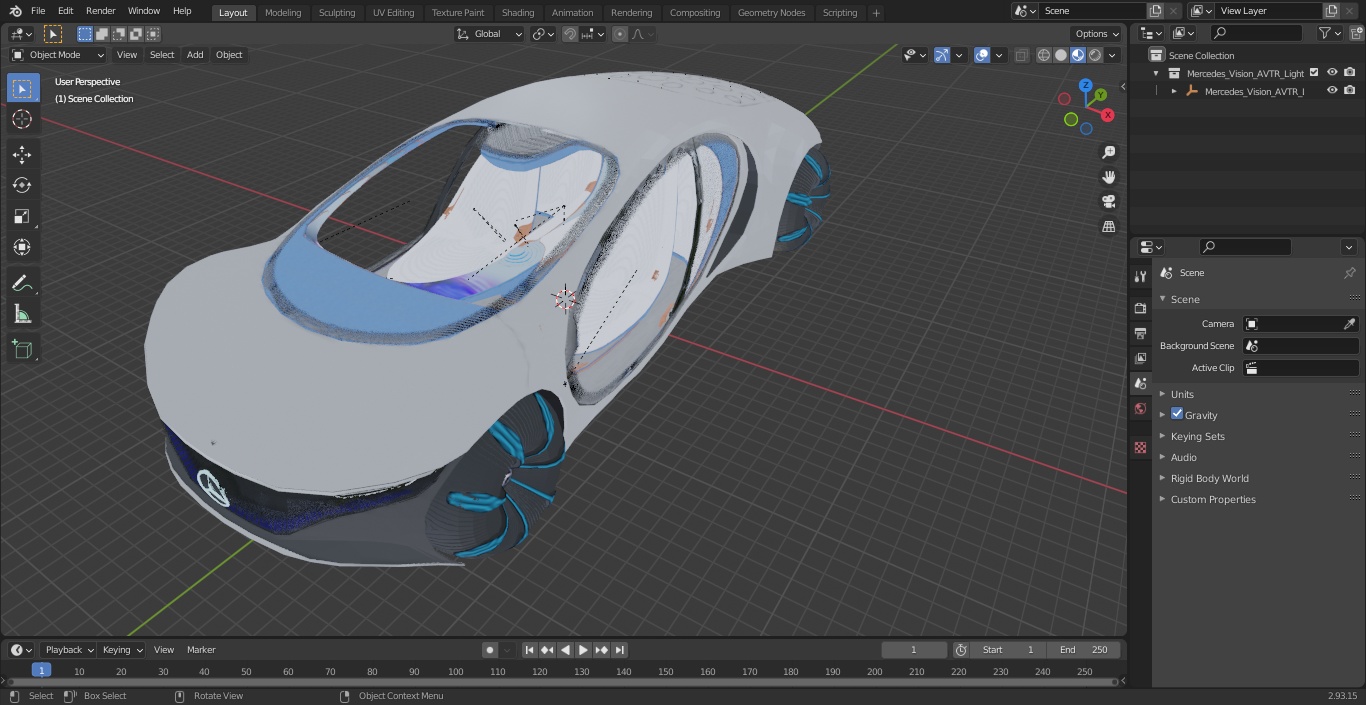Activate the Select Box tool

[22, 88]
